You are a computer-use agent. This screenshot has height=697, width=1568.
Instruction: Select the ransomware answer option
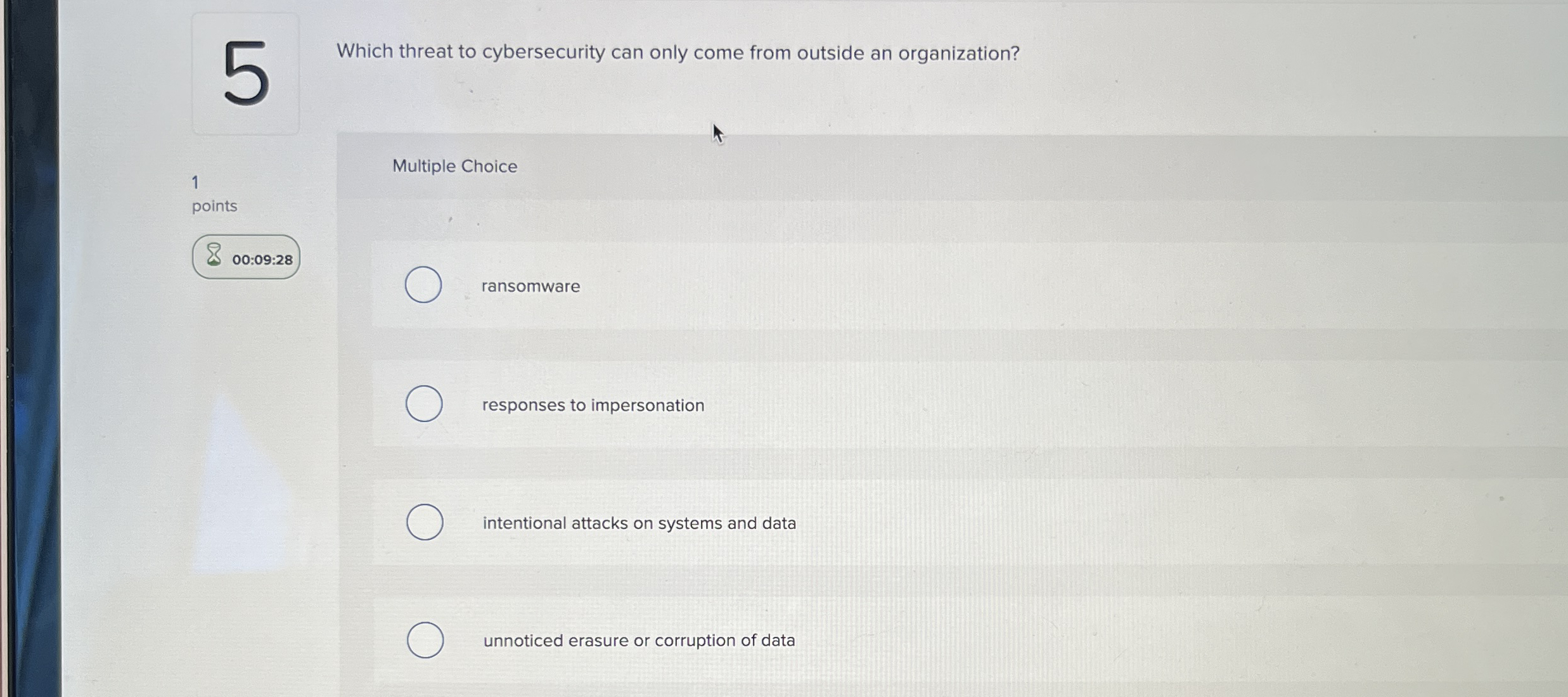(x=423, y=285)
